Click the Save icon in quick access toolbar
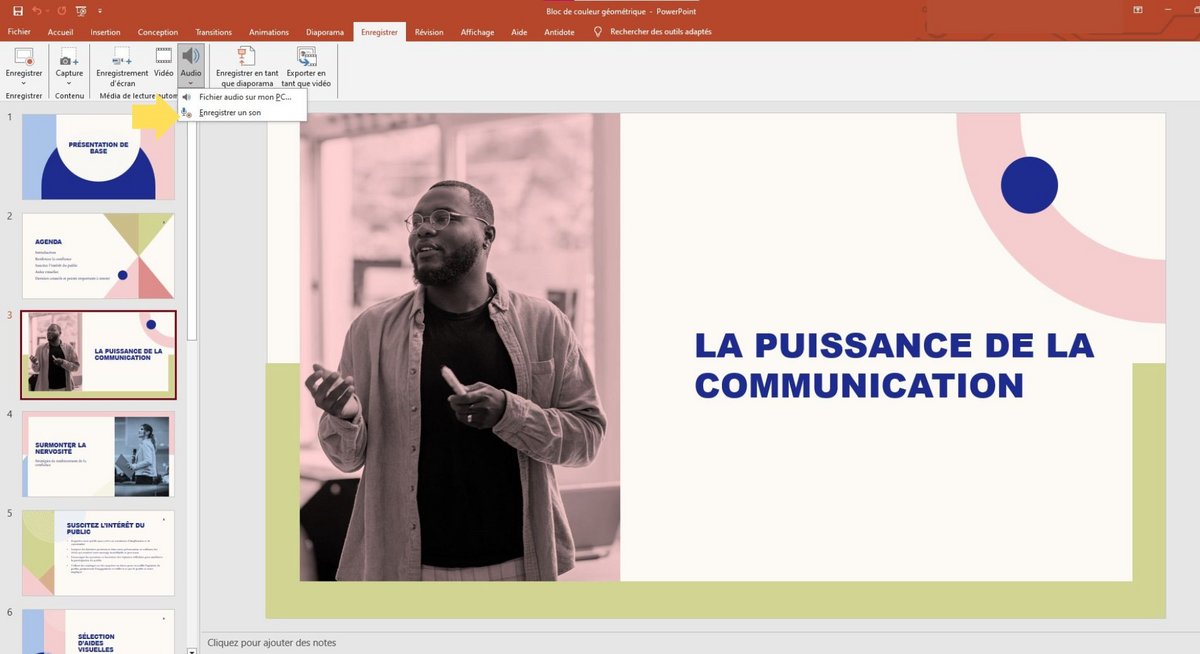 pyautogui.click(x=18, y=11)
